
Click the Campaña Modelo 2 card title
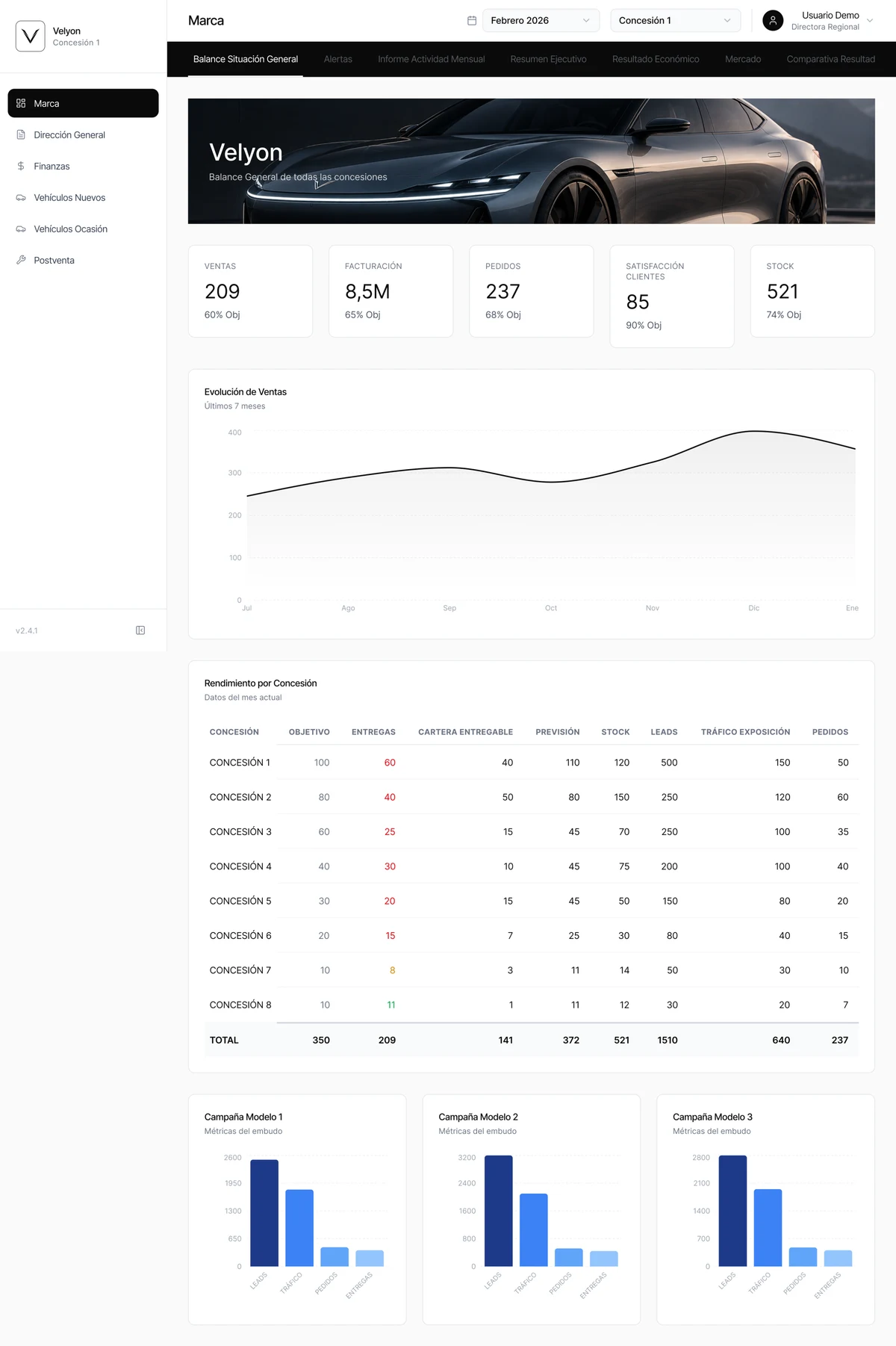tap(478, 1117)
